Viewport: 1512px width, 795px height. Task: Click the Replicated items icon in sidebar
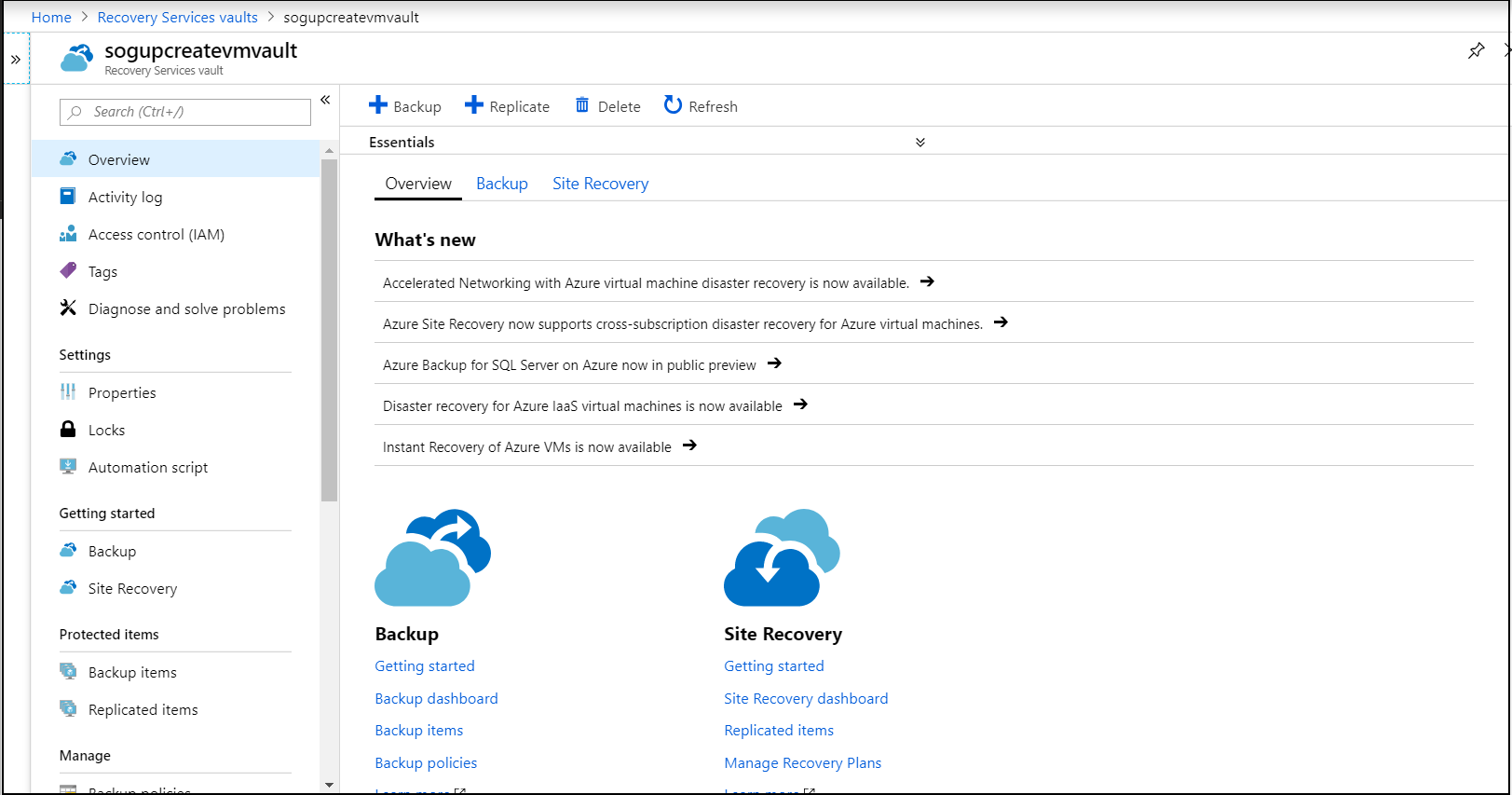tap(68, 709)
